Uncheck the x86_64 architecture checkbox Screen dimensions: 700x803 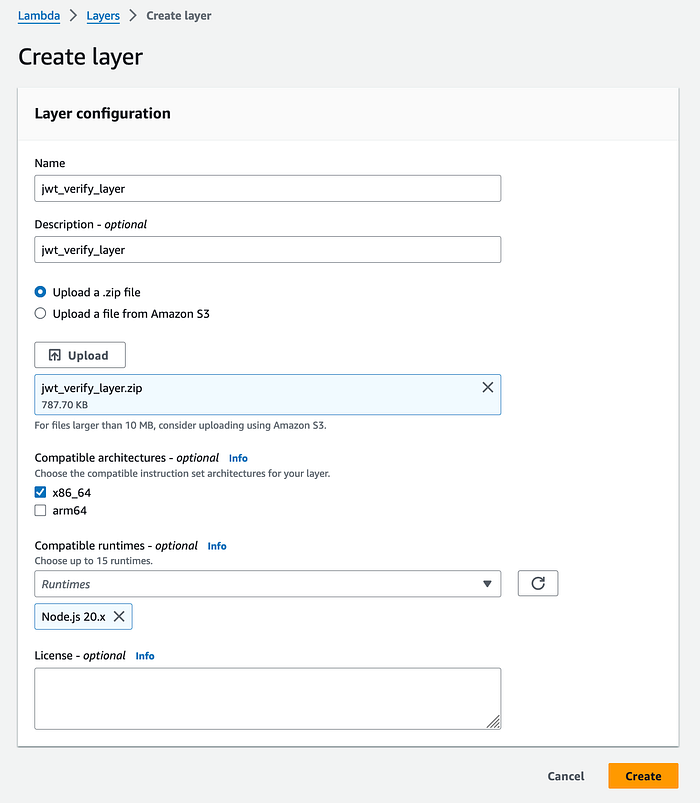[x=41, y=492]
